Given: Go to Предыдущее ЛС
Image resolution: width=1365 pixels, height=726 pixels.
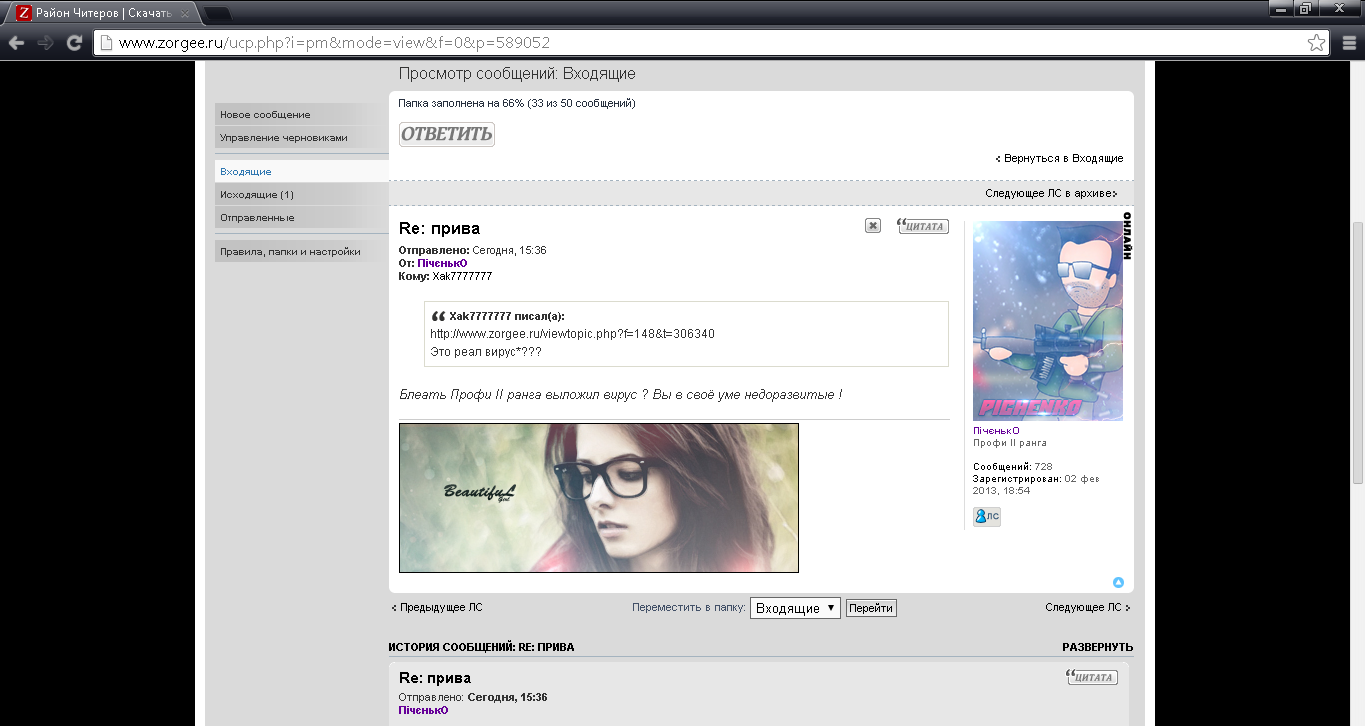Looking at the screenshot, I should coord(437,607).
